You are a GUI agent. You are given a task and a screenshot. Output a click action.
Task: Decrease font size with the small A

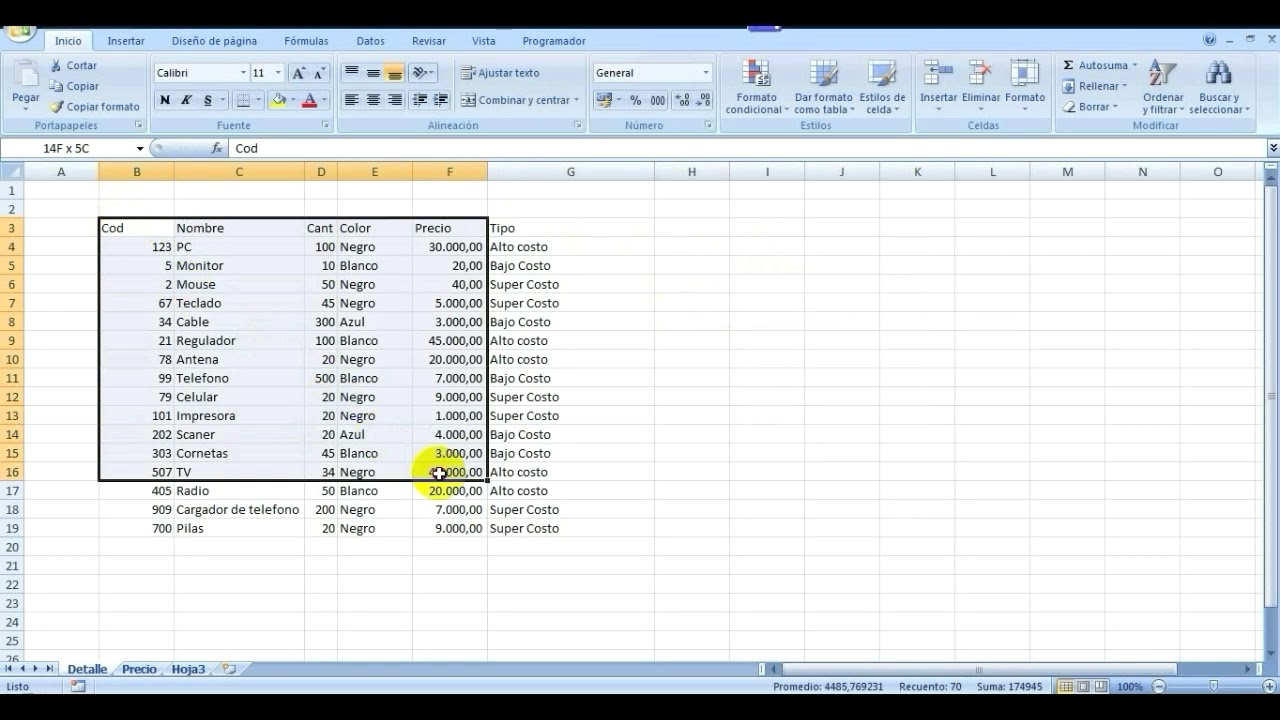(319, 73)
